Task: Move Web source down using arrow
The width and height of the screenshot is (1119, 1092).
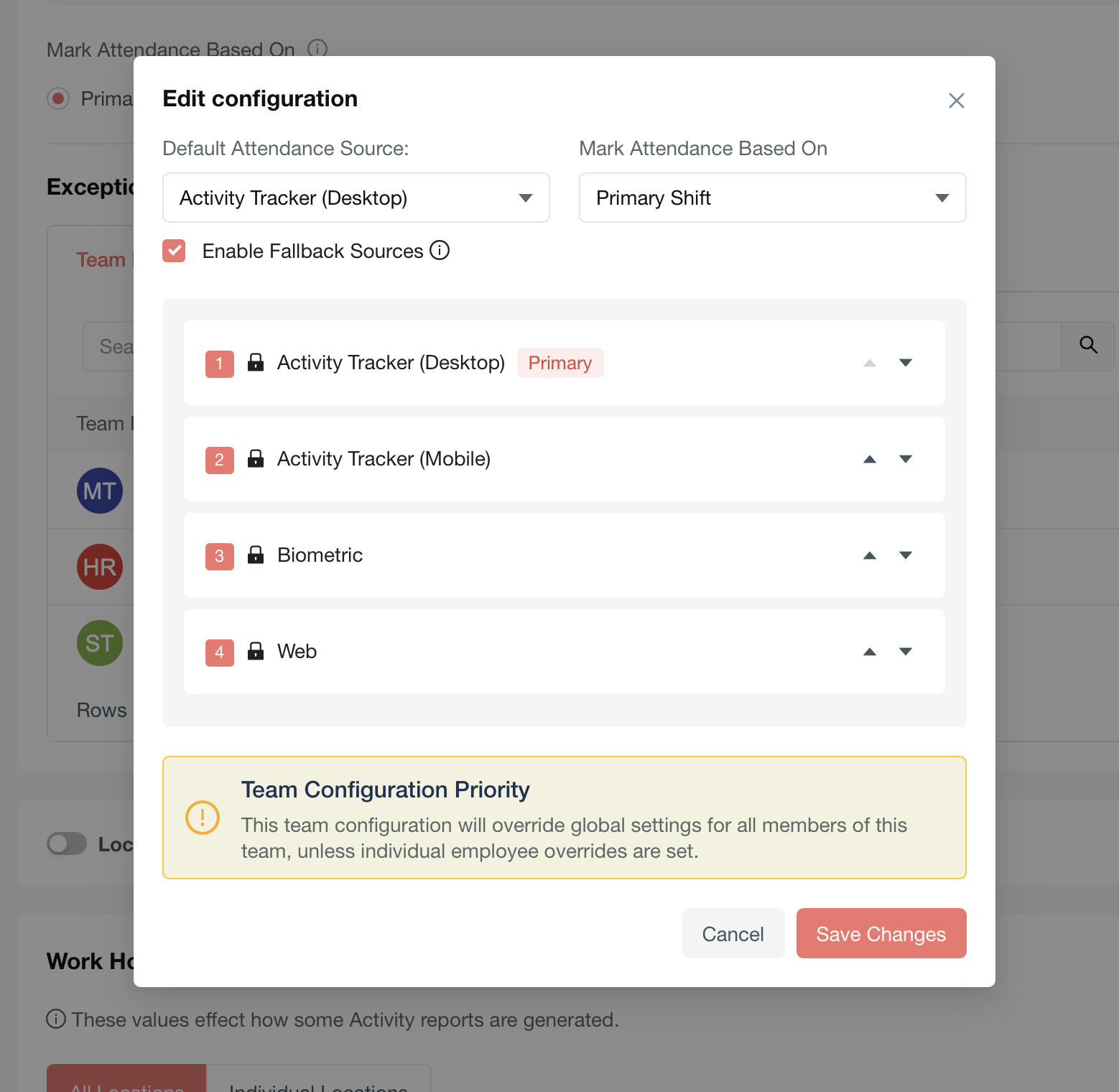Action: tap(905, 652)
